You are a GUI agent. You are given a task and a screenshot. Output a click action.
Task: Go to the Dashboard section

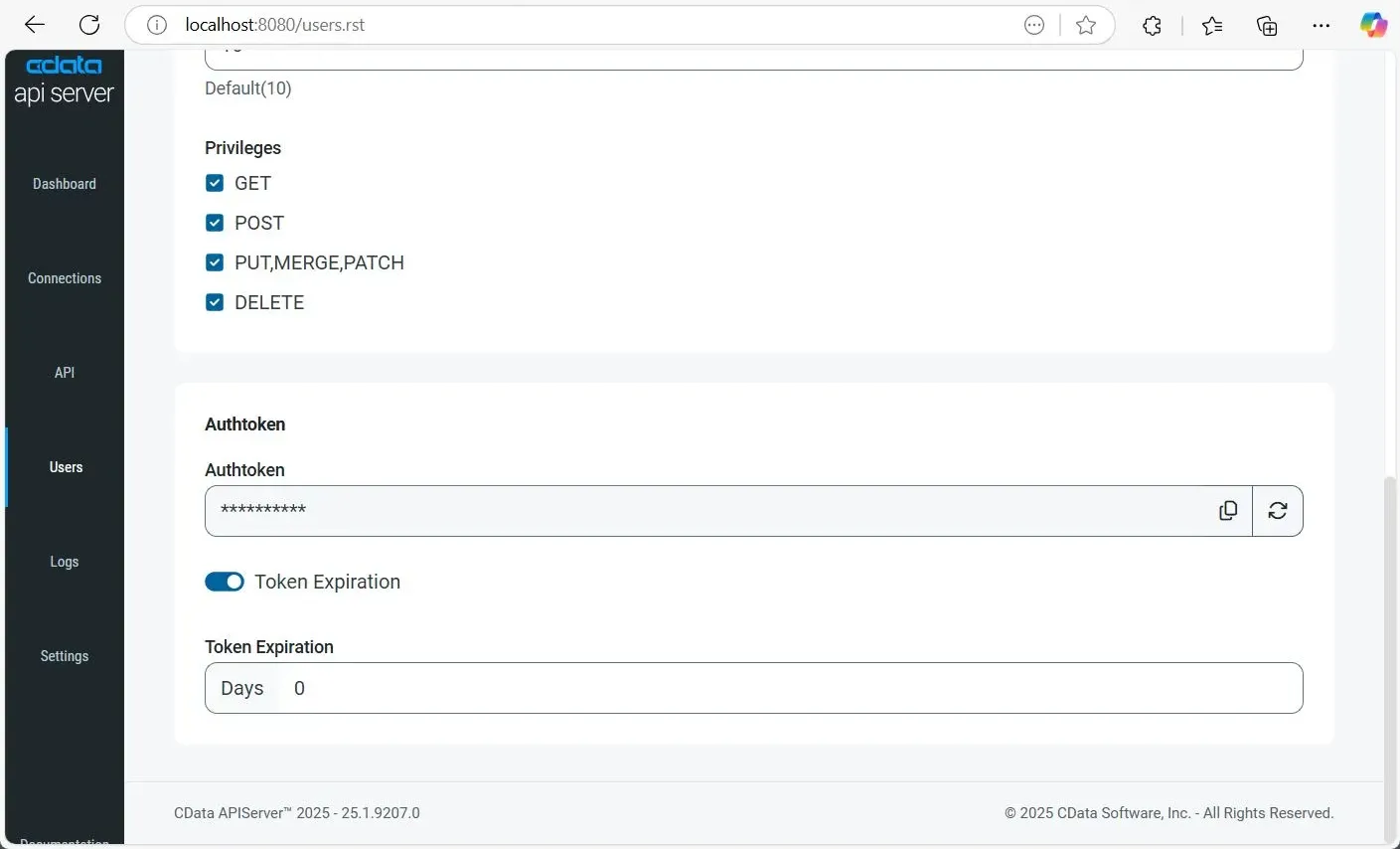point(65,184)
